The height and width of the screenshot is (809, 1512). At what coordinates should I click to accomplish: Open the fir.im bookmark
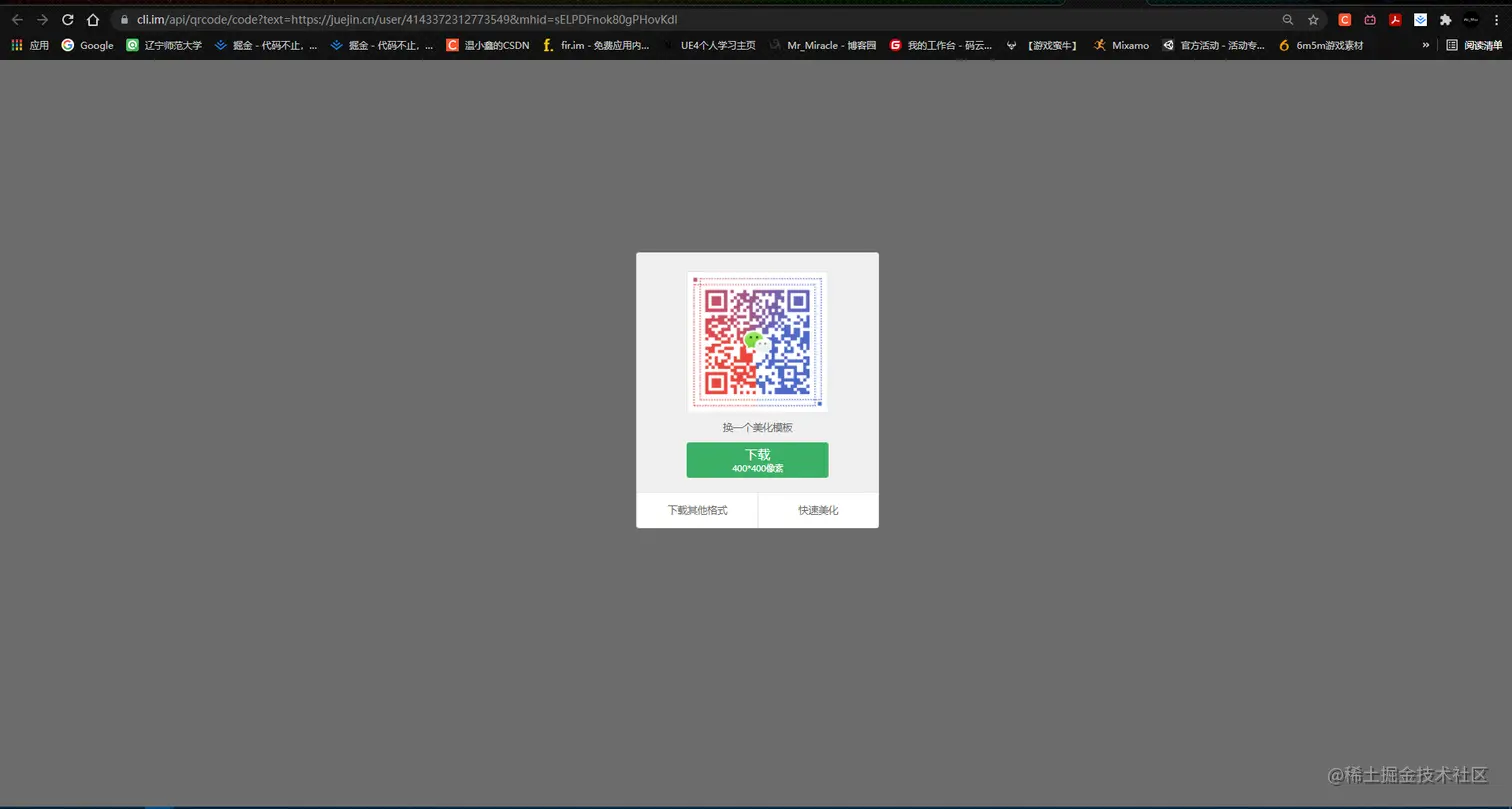(x=598, y=45)
